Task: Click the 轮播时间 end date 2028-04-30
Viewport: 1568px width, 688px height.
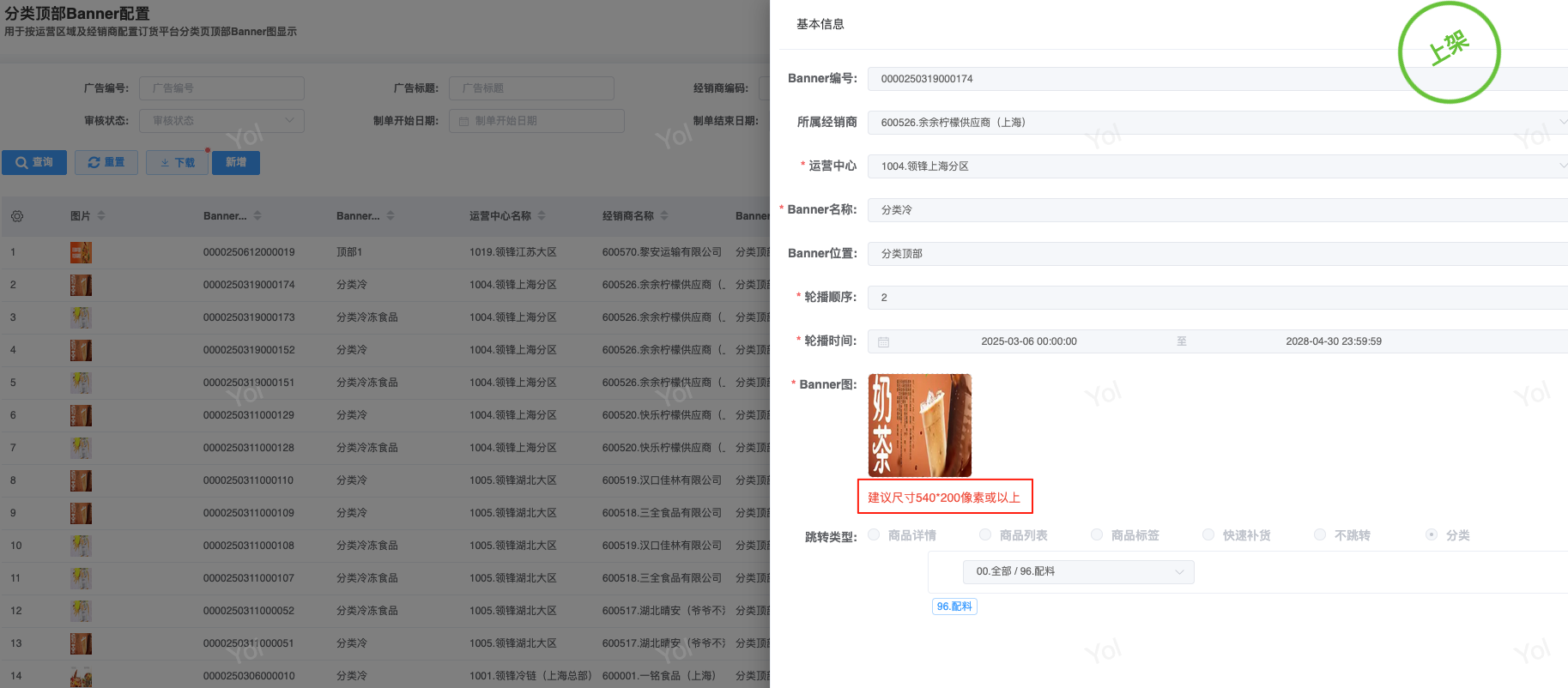Action: (x=1334, y=341)
